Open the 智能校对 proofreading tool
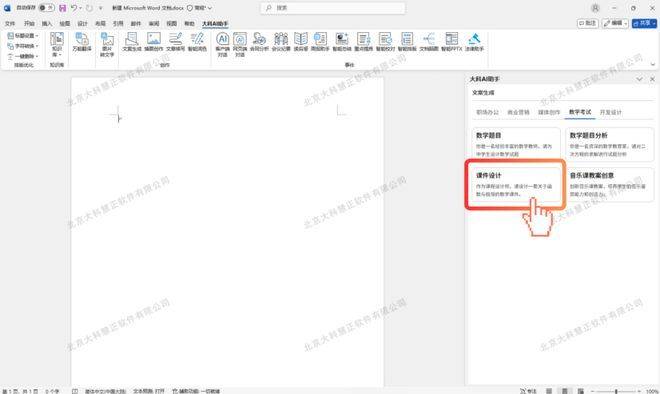The height and width of the screenshot is (394, 660). [x=385, y=42]
